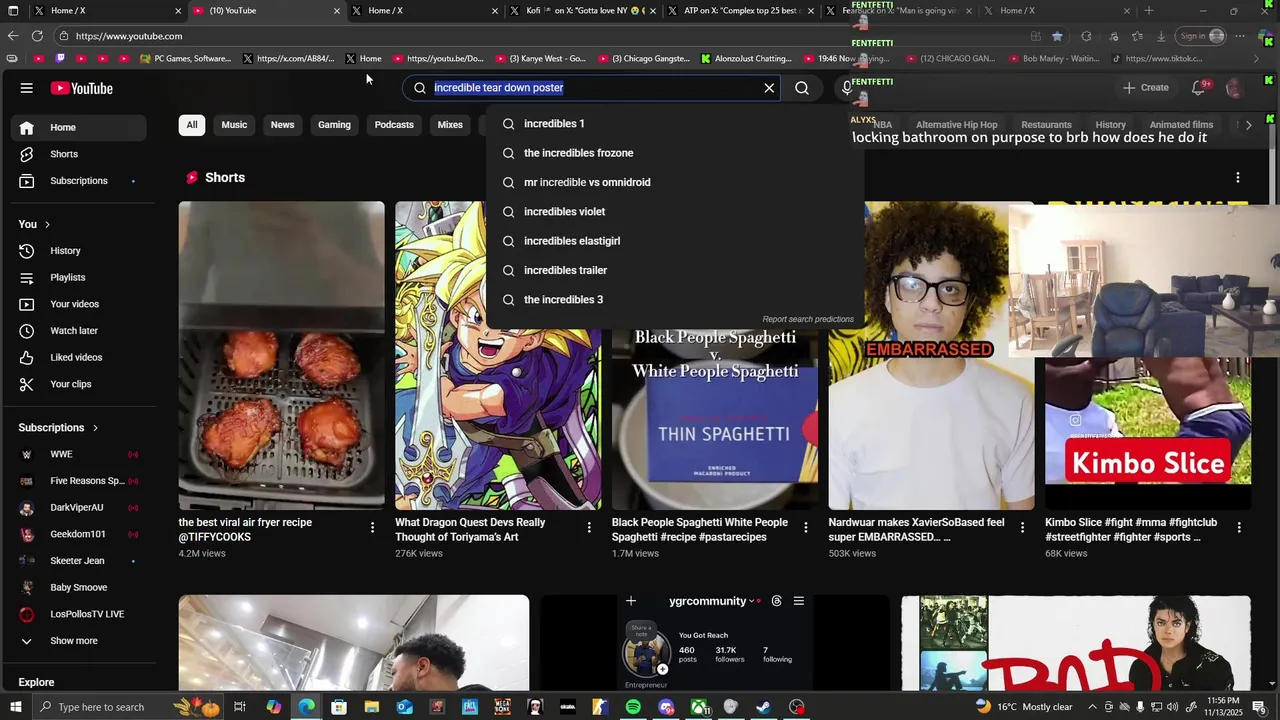
Task: Select the News filter chip
Action: click(x=282, y=125)
